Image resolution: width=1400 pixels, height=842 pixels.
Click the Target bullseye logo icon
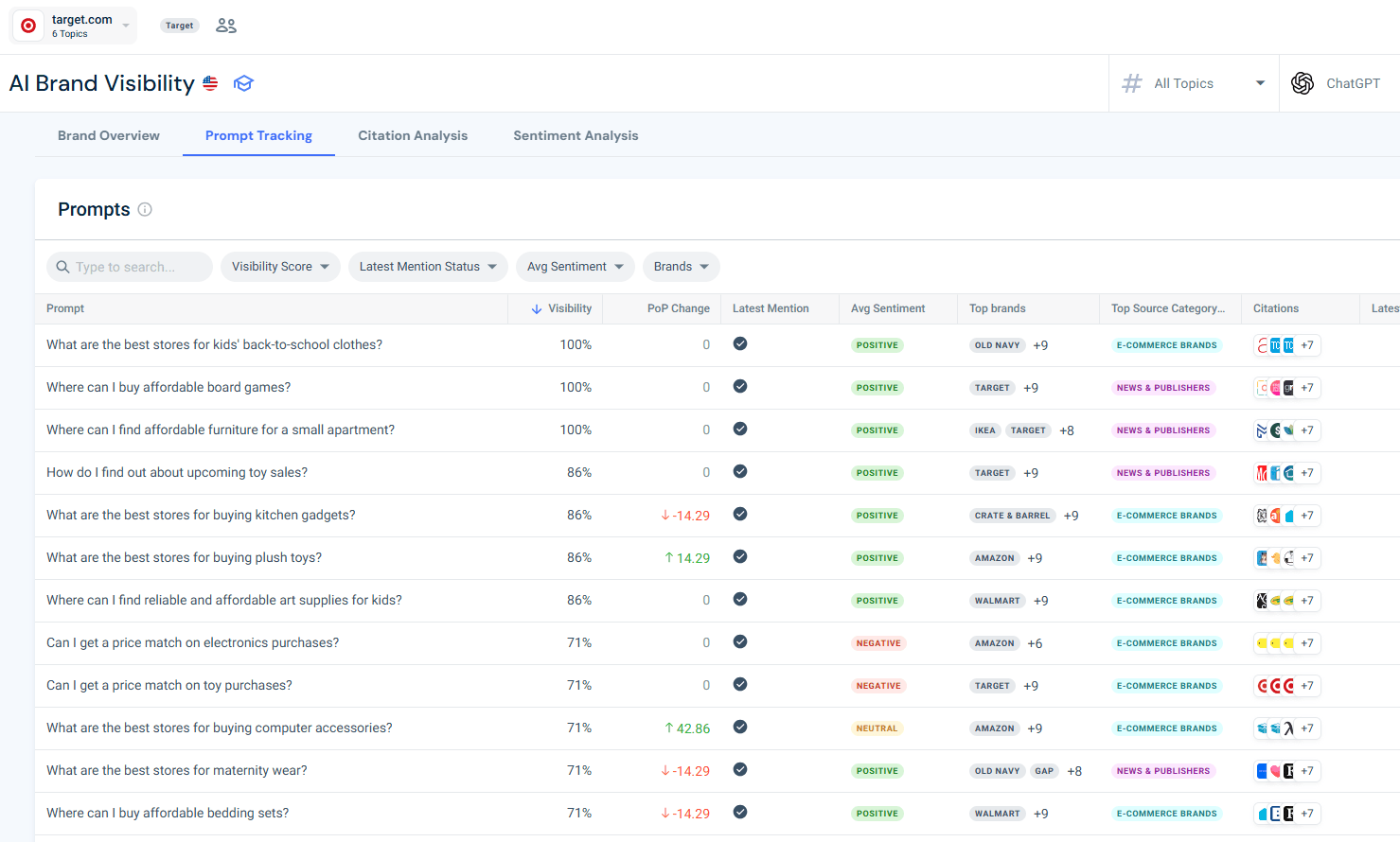[28, 26]
